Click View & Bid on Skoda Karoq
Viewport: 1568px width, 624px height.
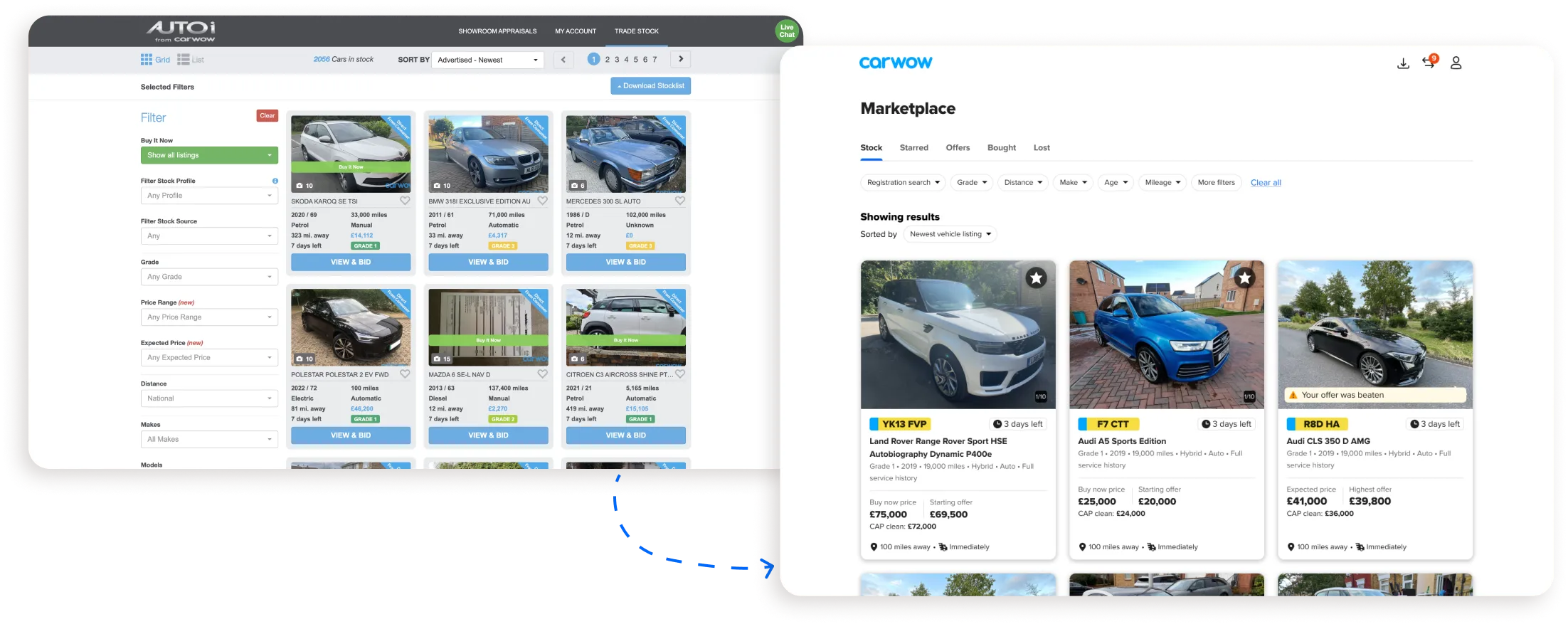click(351, 263)
